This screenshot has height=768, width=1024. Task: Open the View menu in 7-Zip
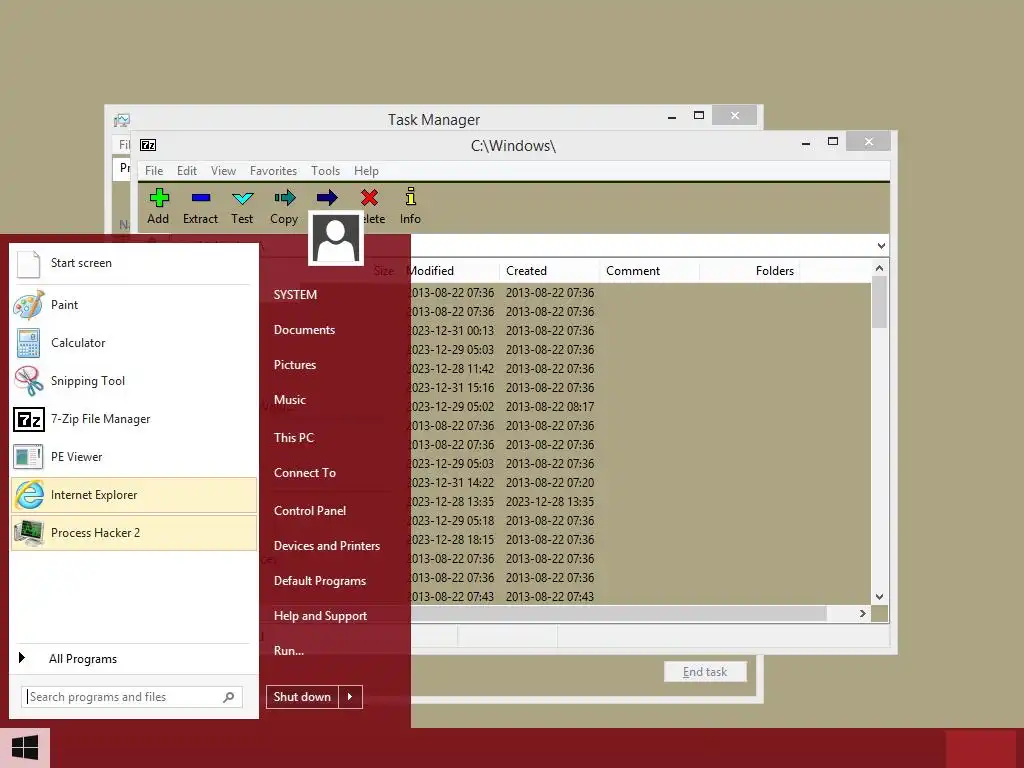point(223,171)
